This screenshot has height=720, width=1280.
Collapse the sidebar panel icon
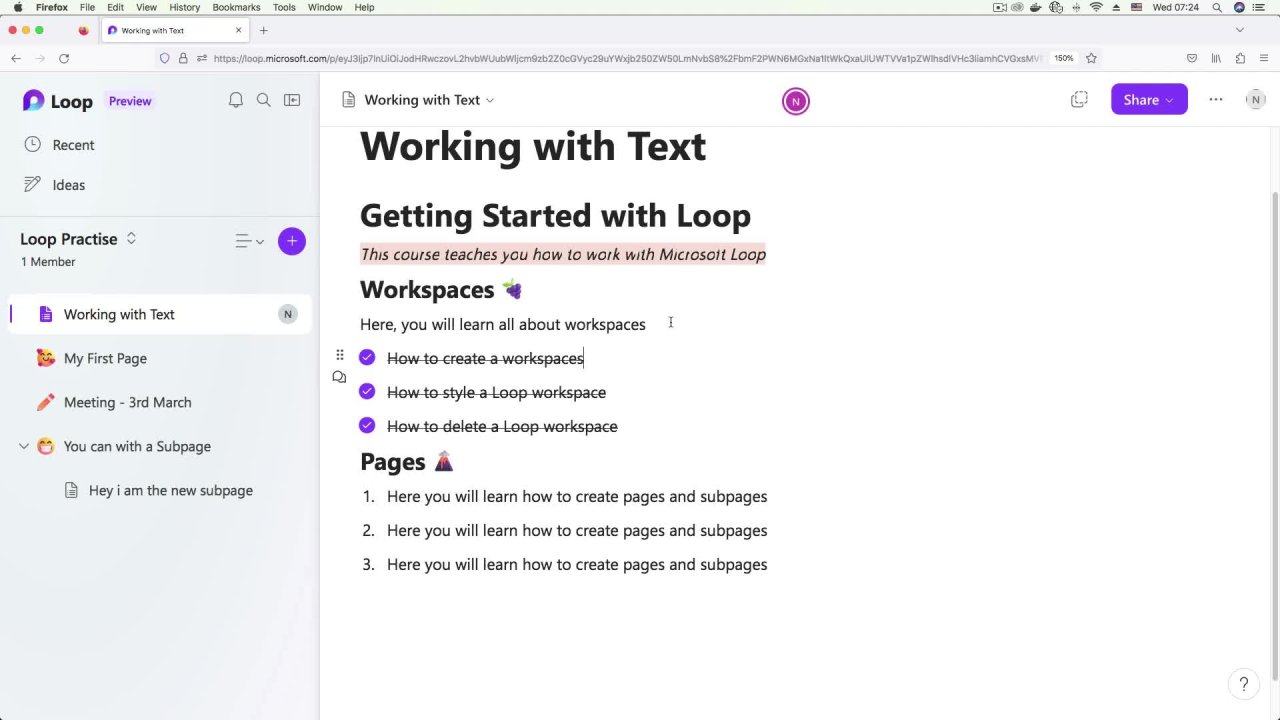[x=292, y=100]
